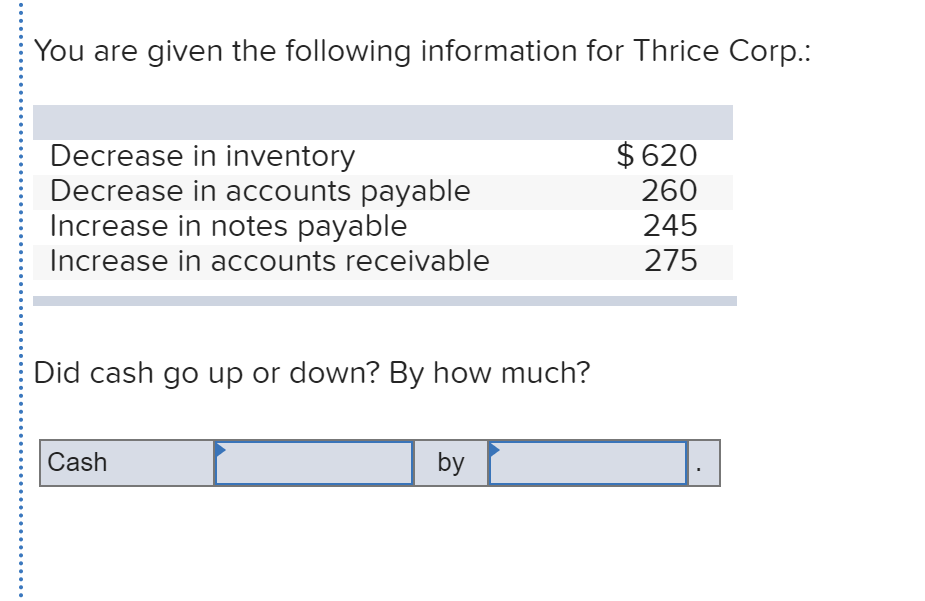This screenshot has height=601, width=925.
Task: Click the shaded header row of the table
Action: [385, 122]
